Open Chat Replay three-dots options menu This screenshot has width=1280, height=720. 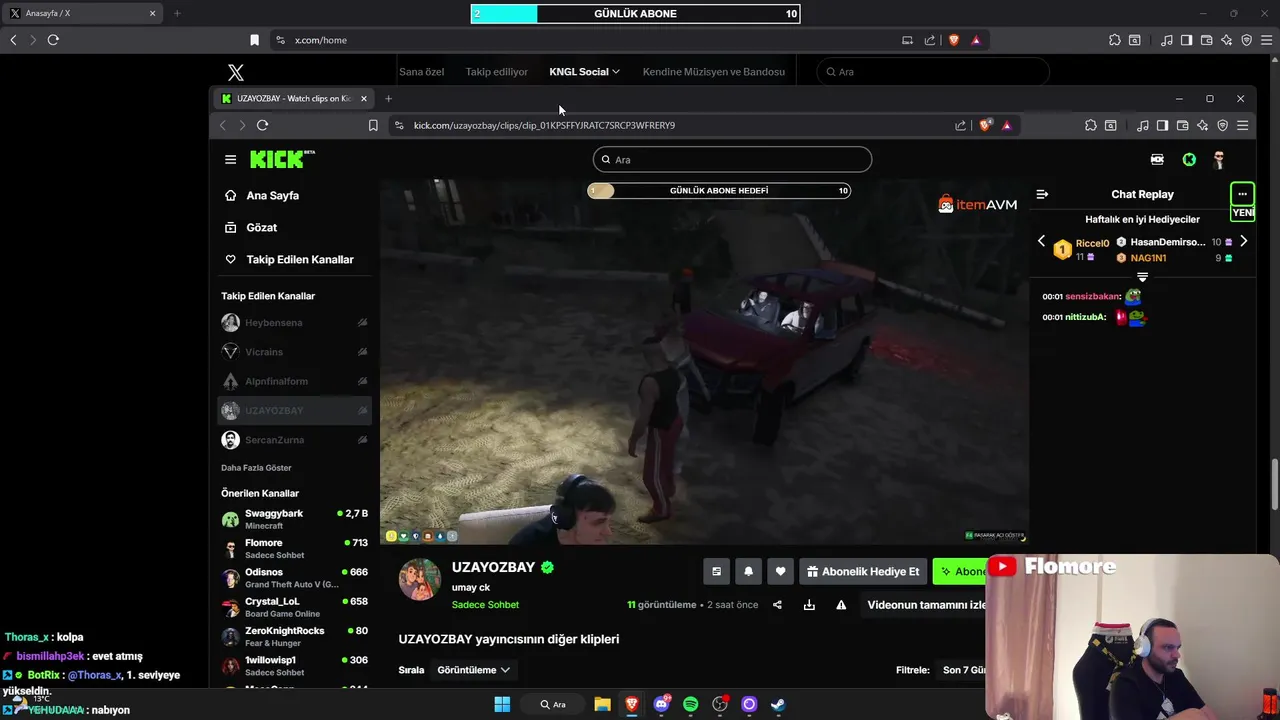tap(1242, 194)
